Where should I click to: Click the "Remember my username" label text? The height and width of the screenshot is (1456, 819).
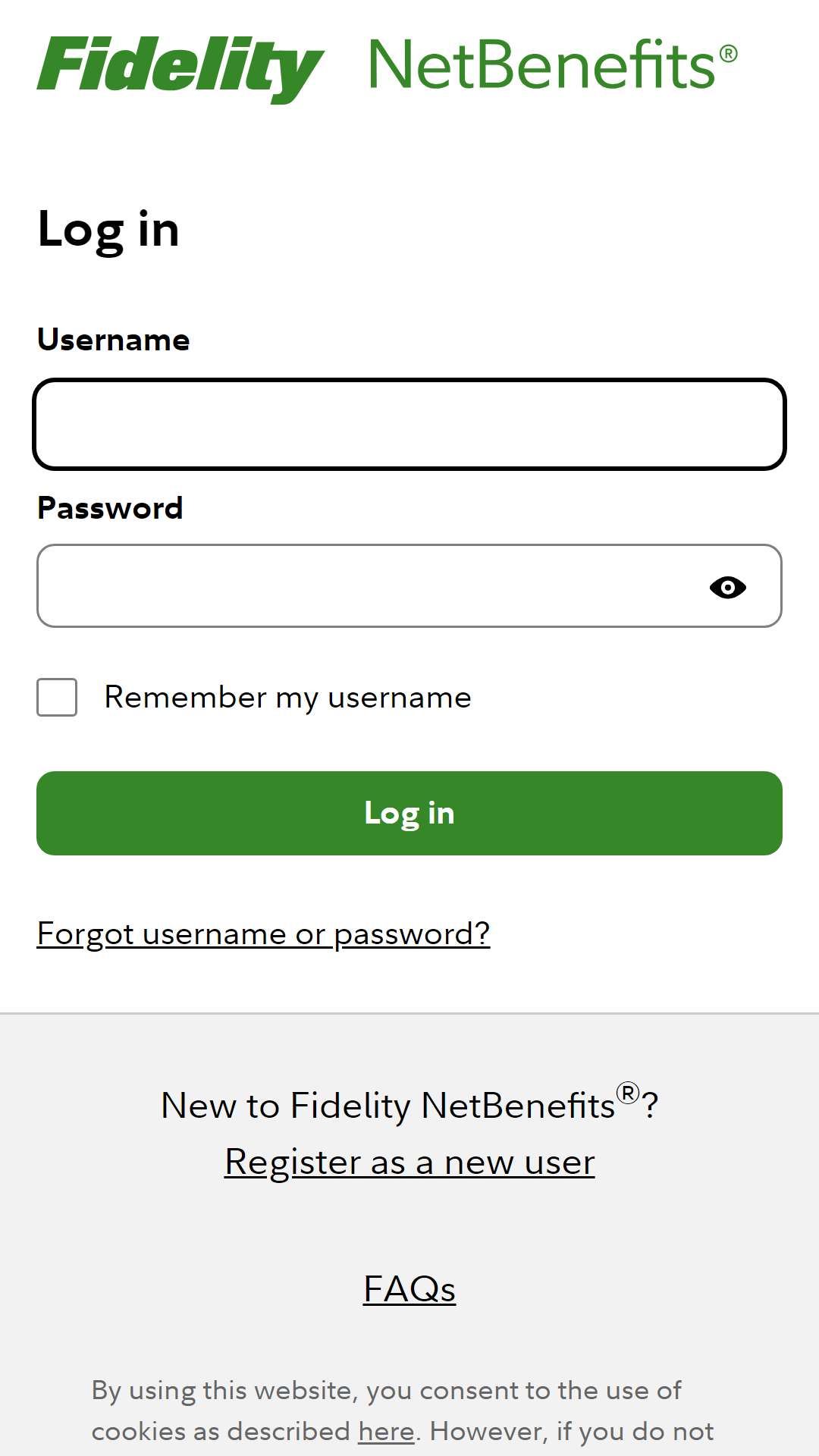pyautogui.click(x=288, y=698)
